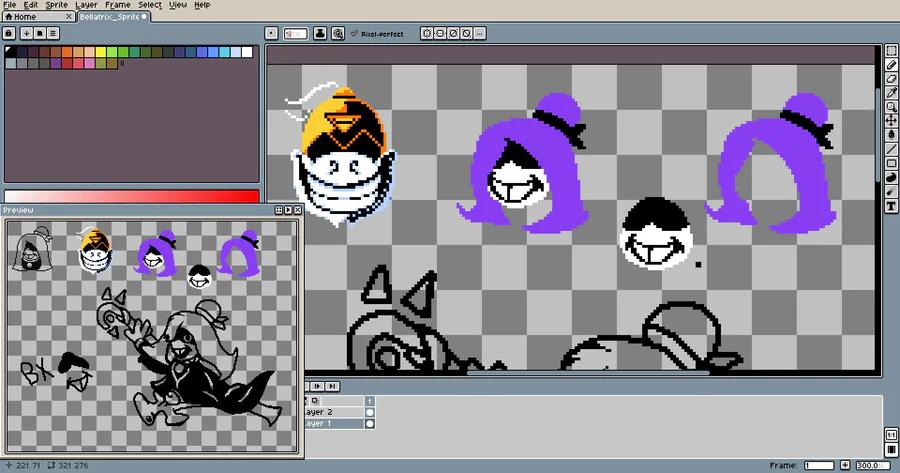Select the Contour tool
This screenshot has height=473, width=900.
[x=891, y=177]
